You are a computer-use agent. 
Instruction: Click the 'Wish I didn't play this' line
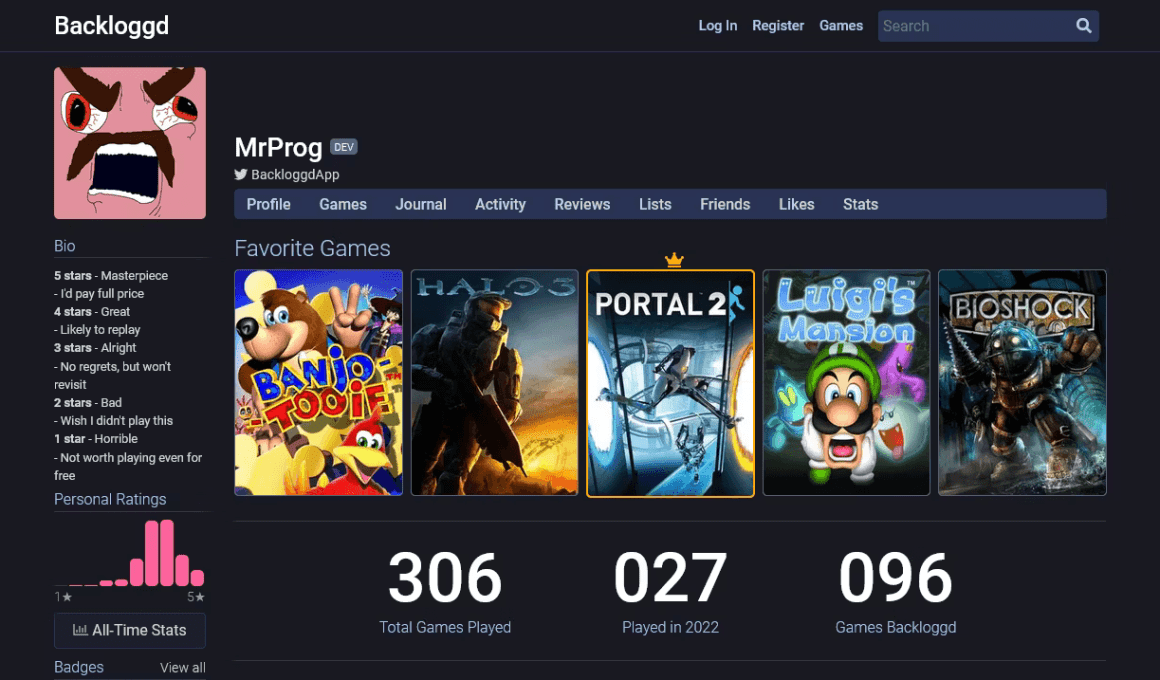113,420
